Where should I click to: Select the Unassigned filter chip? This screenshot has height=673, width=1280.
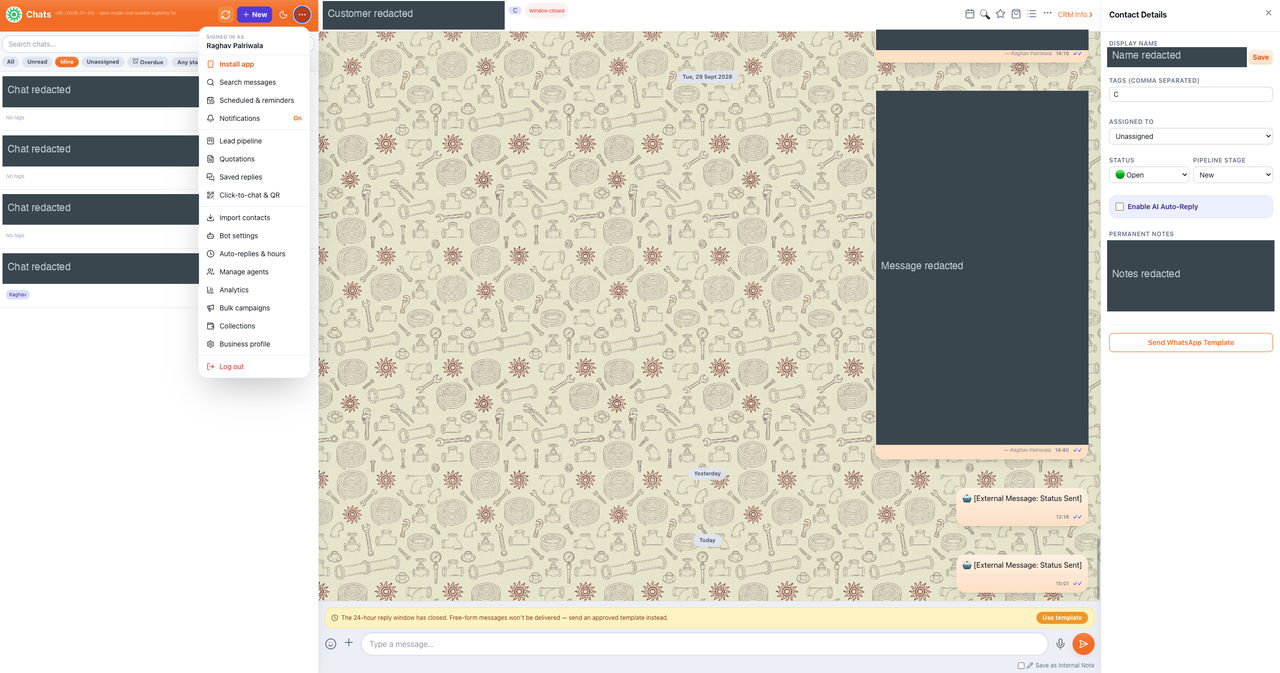tap(103, 62)
